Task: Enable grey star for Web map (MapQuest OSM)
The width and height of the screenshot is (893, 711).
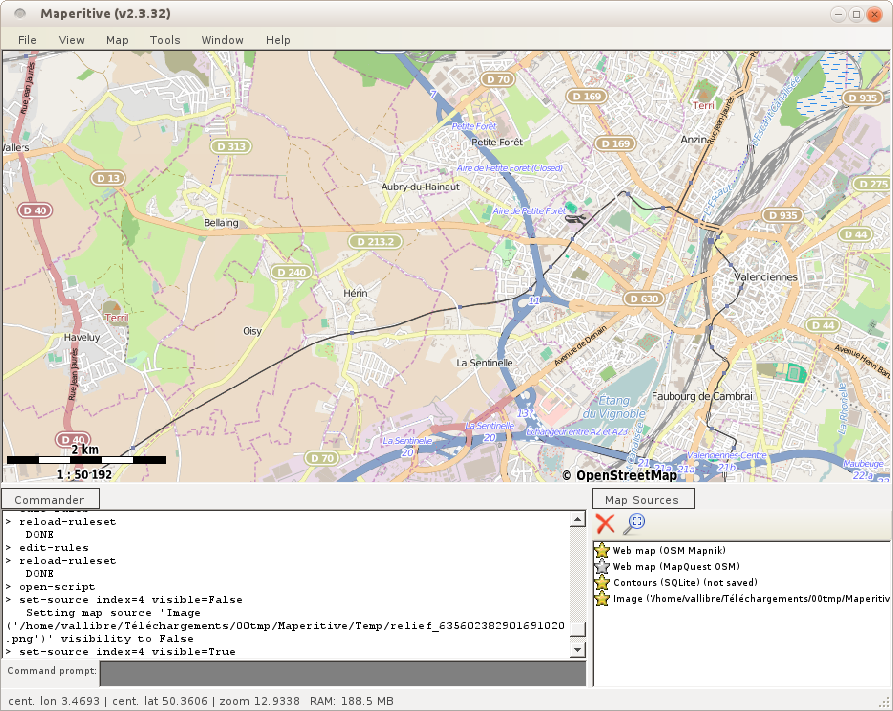Action: 602,566
